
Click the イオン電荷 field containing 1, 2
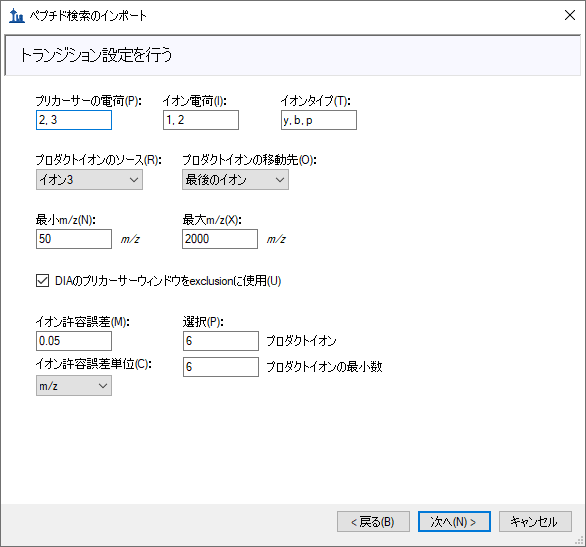201,120
